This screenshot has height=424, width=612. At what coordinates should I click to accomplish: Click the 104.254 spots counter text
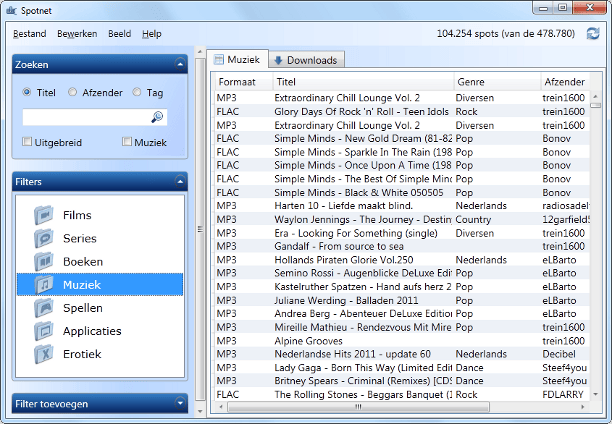click(x=505, y=34)
